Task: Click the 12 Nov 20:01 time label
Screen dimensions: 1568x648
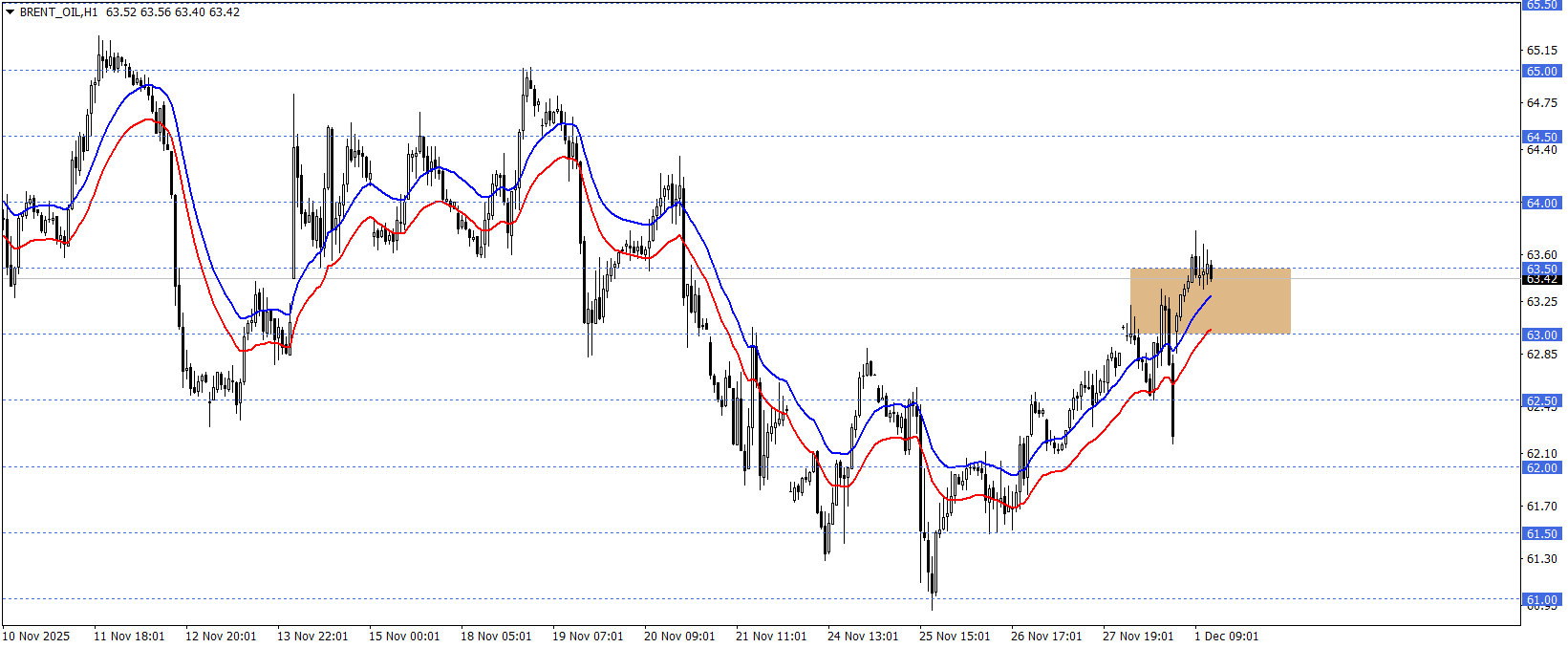Action: pos(221,636)
